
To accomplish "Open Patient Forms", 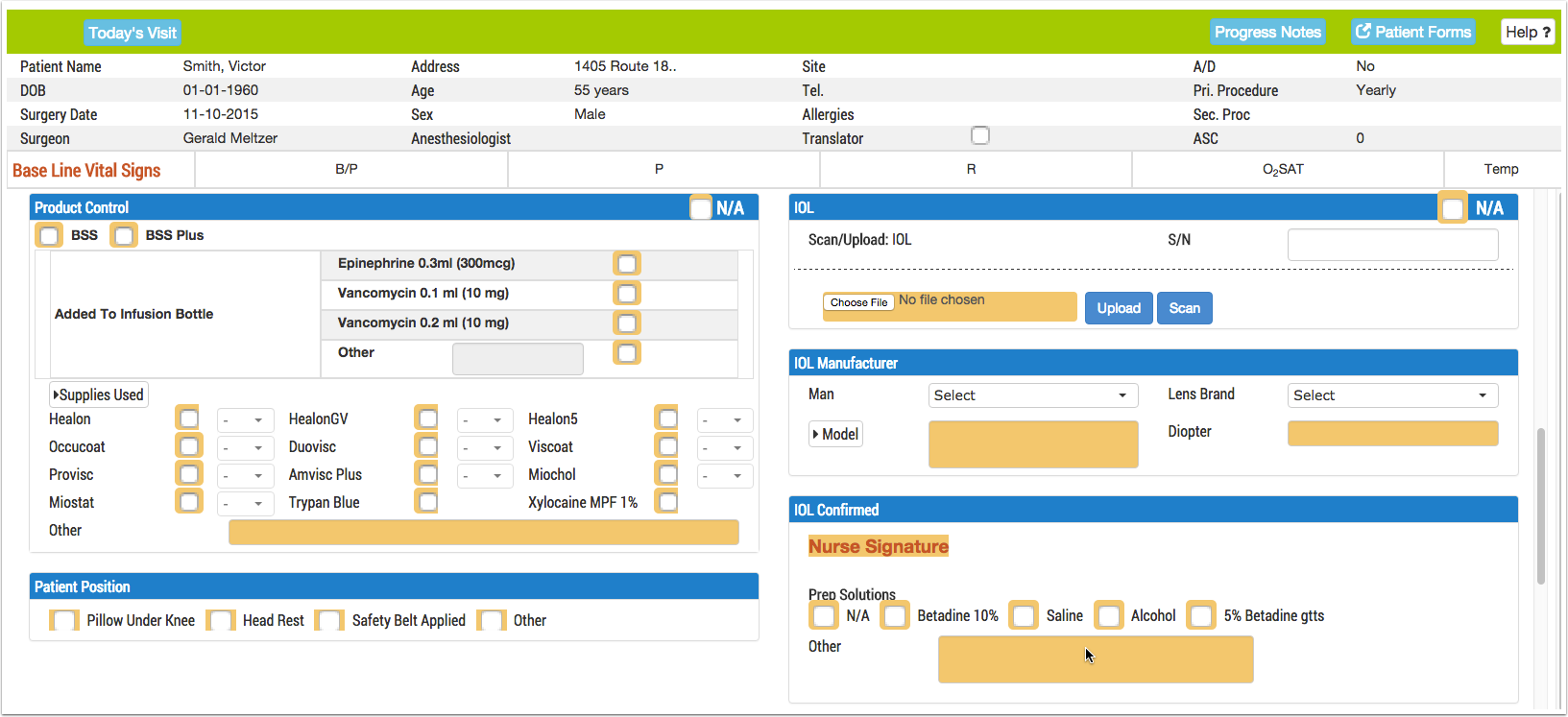I will point(1413,32).
